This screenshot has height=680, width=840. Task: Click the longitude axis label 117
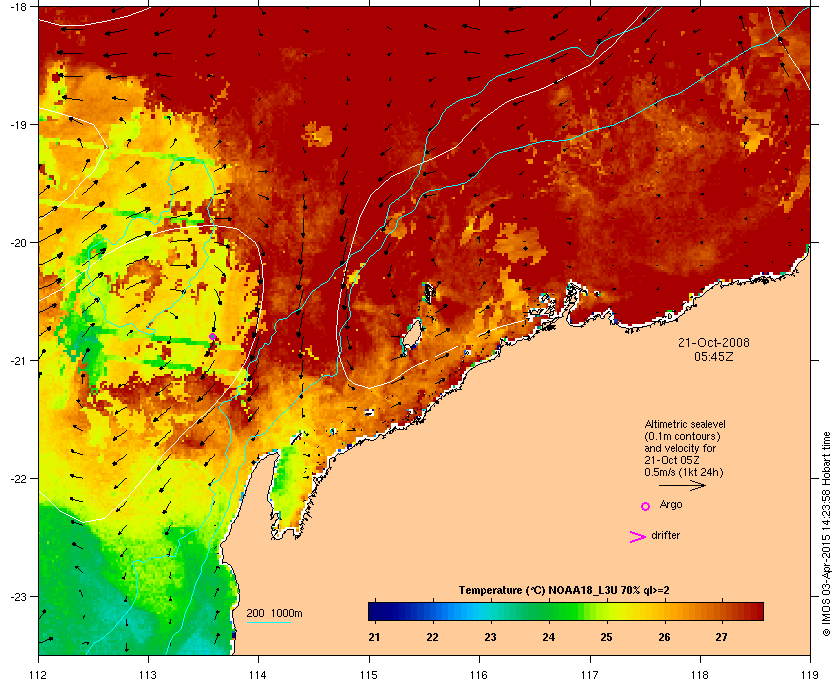tap(589, 674)
